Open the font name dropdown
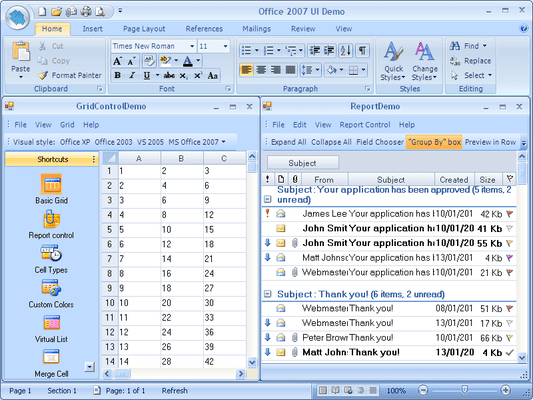Viewport: 533px width, 400px height. pyautogui.click(x=192, y=46)
